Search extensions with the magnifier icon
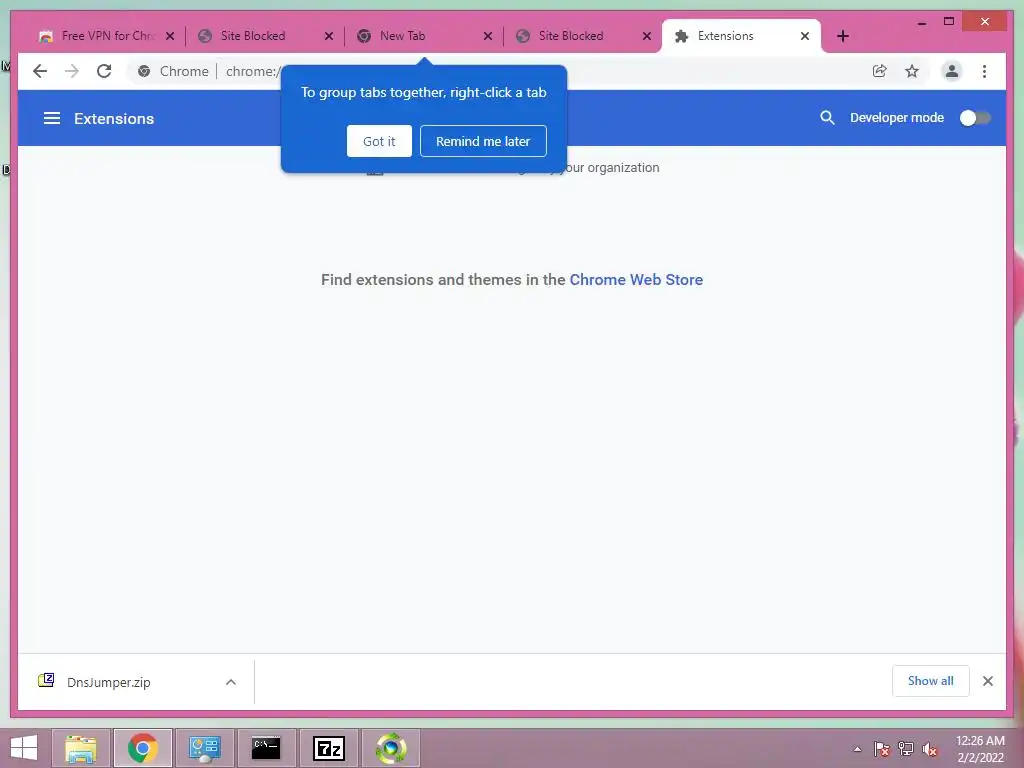The image size is (1024, 768). [x=827, y=118]
